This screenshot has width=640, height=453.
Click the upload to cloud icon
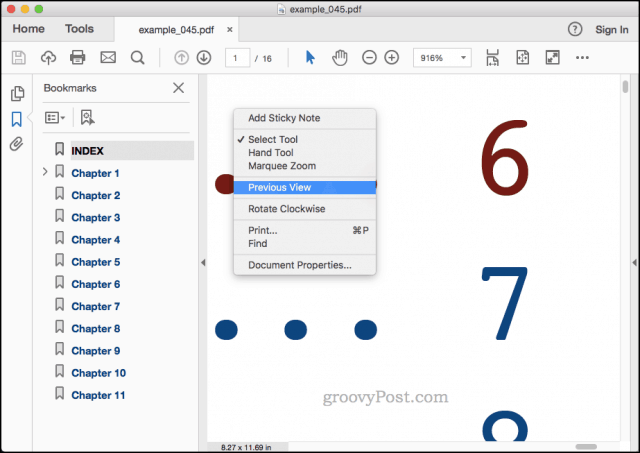[x=48, y=58]
